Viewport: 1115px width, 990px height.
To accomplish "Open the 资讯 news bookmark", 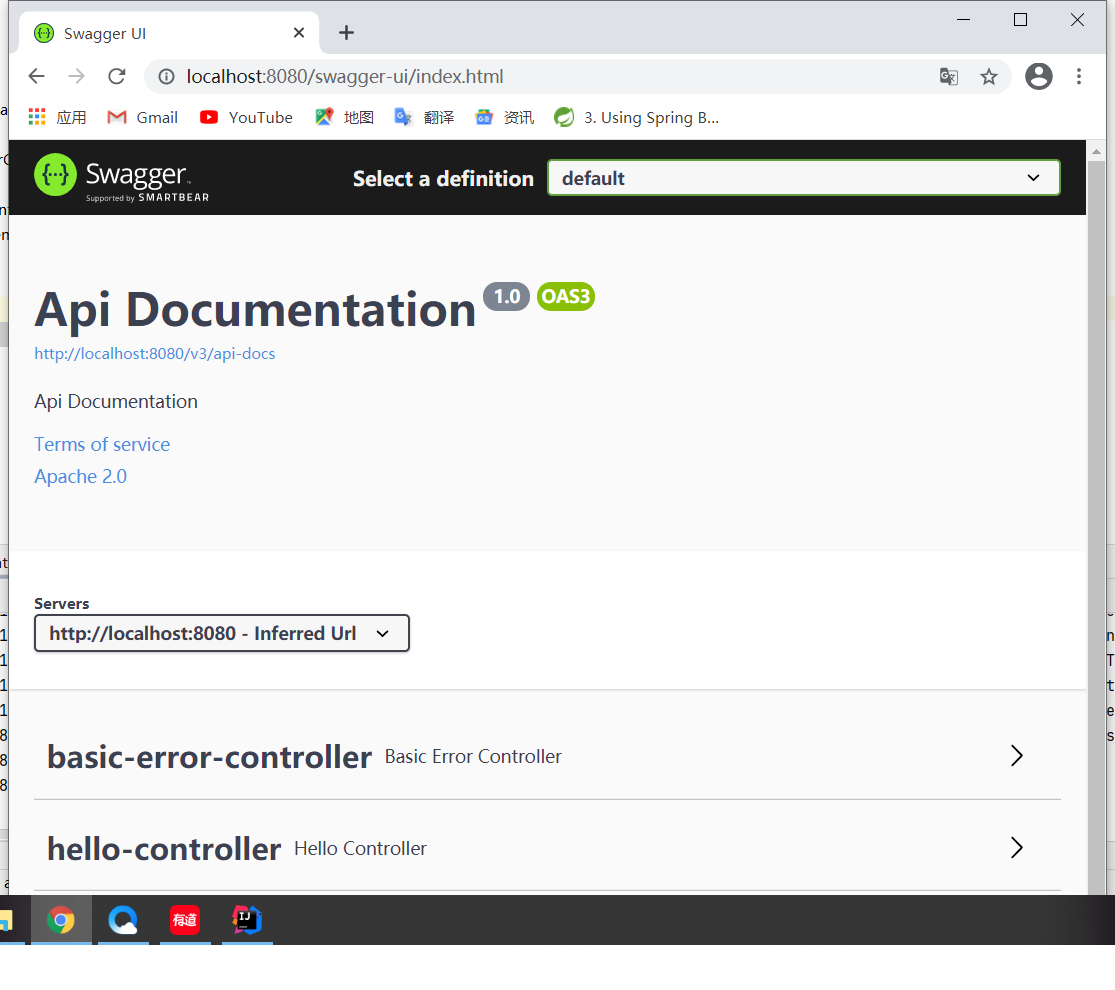I will pos(505,117).
